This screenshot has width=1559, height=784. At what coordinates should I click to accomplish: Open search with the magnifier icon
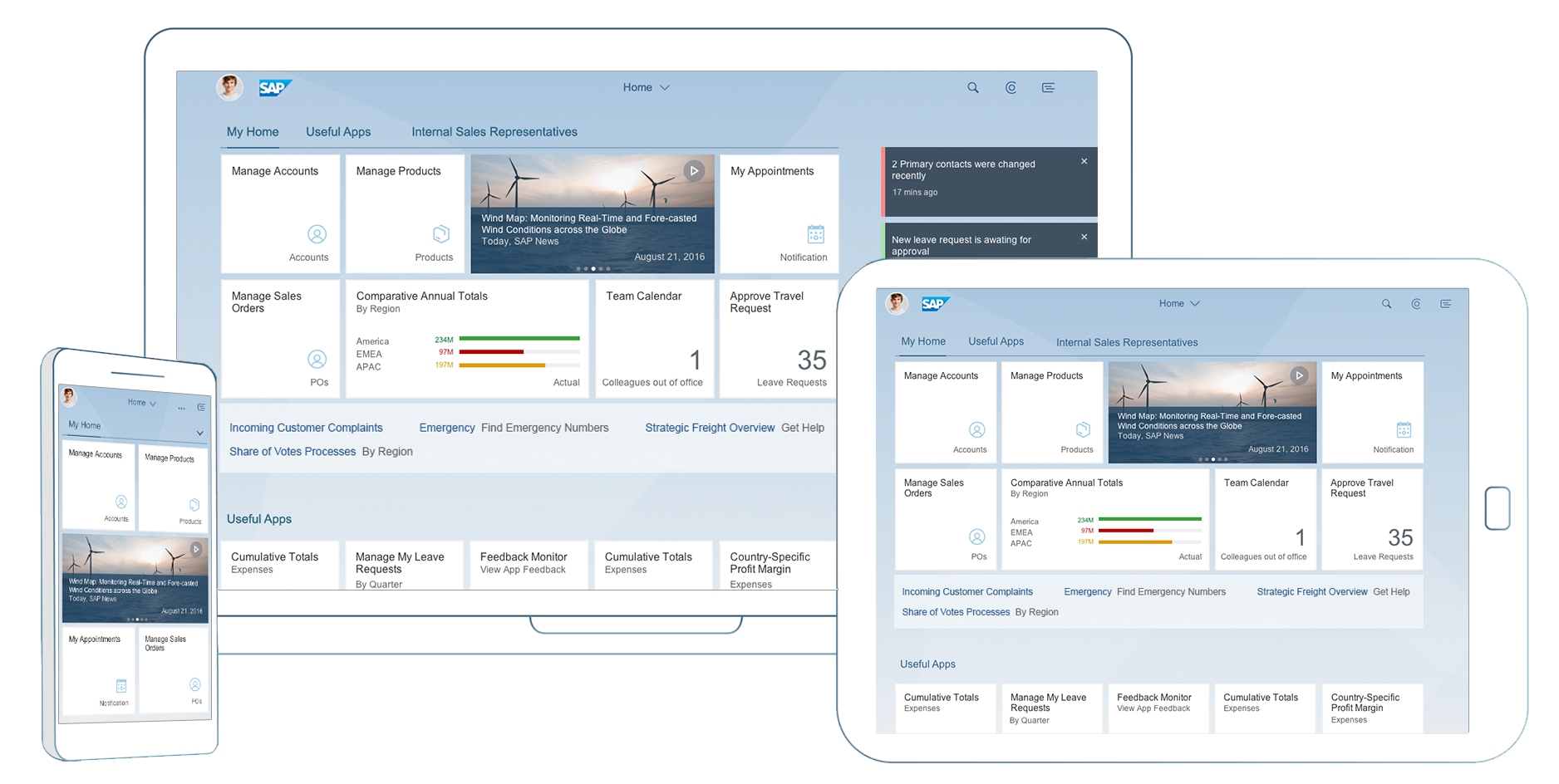coord(972,87)
